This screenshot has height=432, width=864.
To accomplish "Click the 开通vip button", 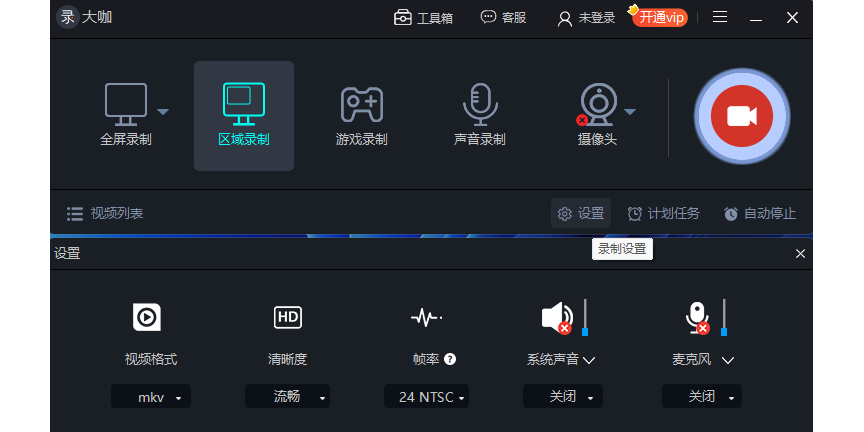I will (x=660, y=17).
